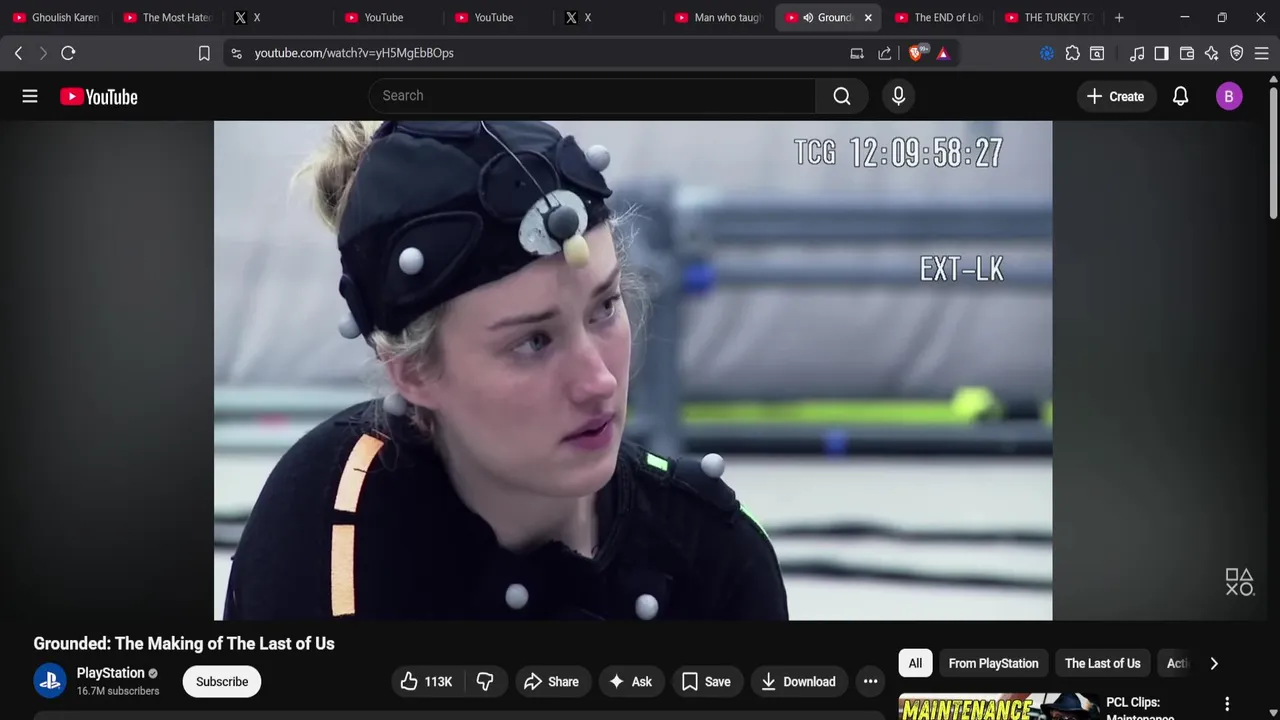This screenshot has height=720, width=1280.
Task: Start voice search with the microphone
Action: click(x=898, y=96)
